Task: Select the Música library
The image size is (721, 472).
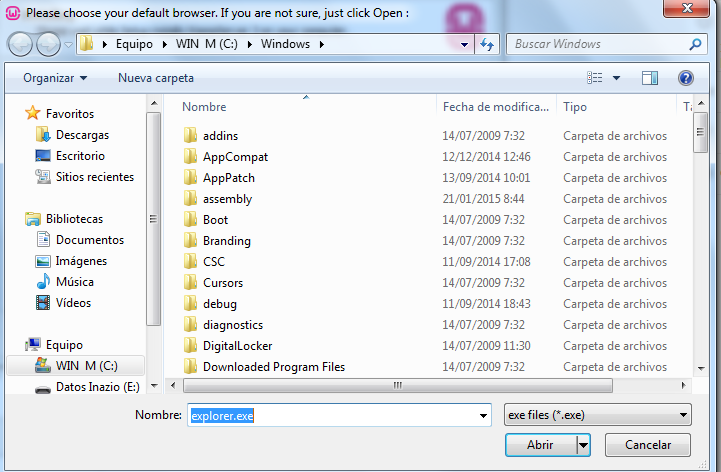Action: click(75, 282)
